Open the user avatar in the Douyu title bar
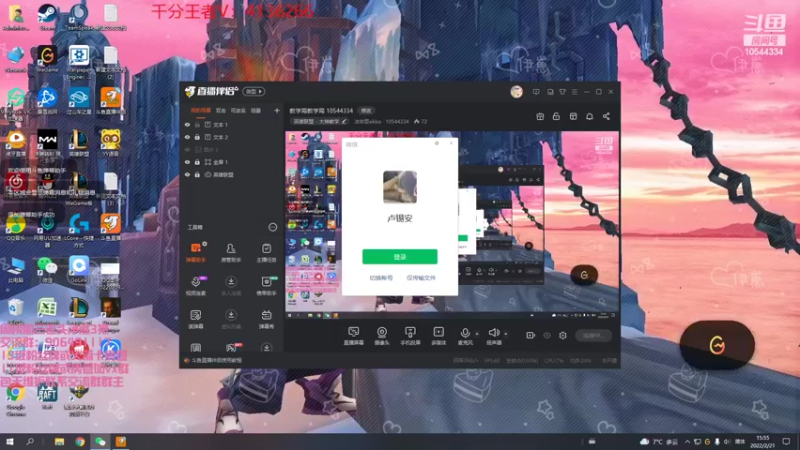The image size is (800, 450). pos(516,92)
